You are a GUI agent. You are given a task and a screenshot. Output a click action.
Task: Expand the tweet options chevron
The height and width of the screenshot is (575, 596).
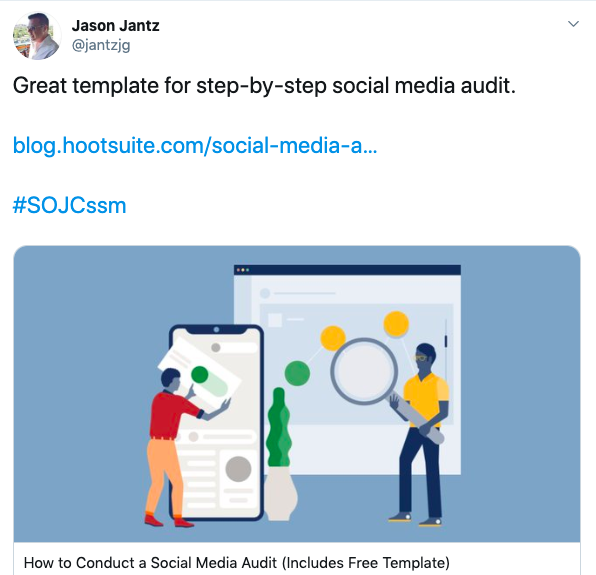(x=573, y=24)
